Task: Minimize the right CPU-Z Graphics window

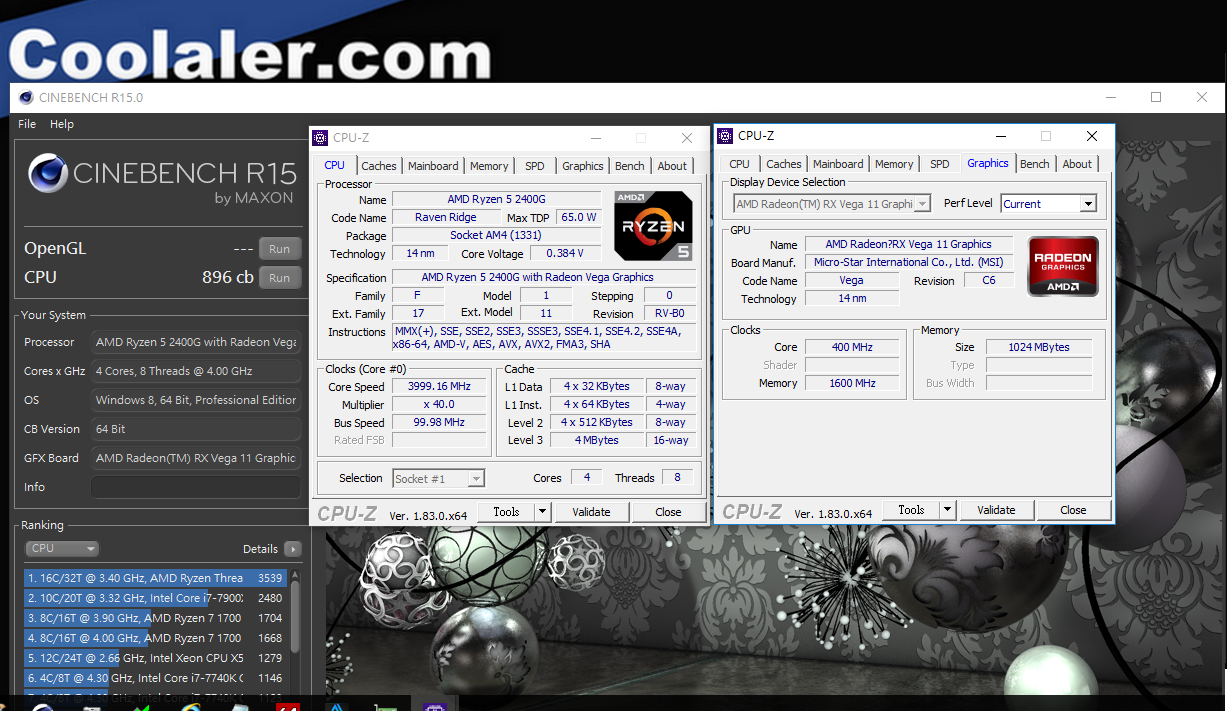Action: coord(1000,136)
